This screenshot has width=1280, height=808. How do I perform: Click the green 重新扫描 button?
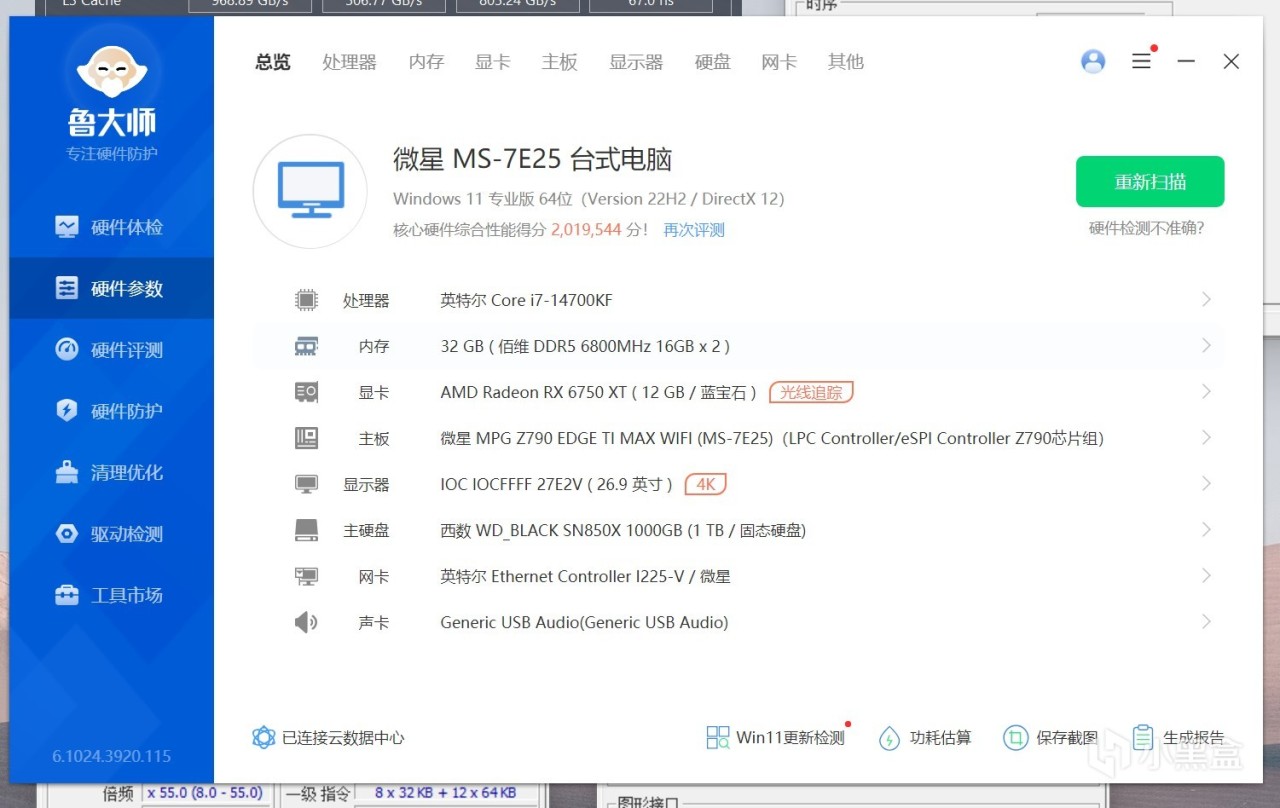(1150, 182)
